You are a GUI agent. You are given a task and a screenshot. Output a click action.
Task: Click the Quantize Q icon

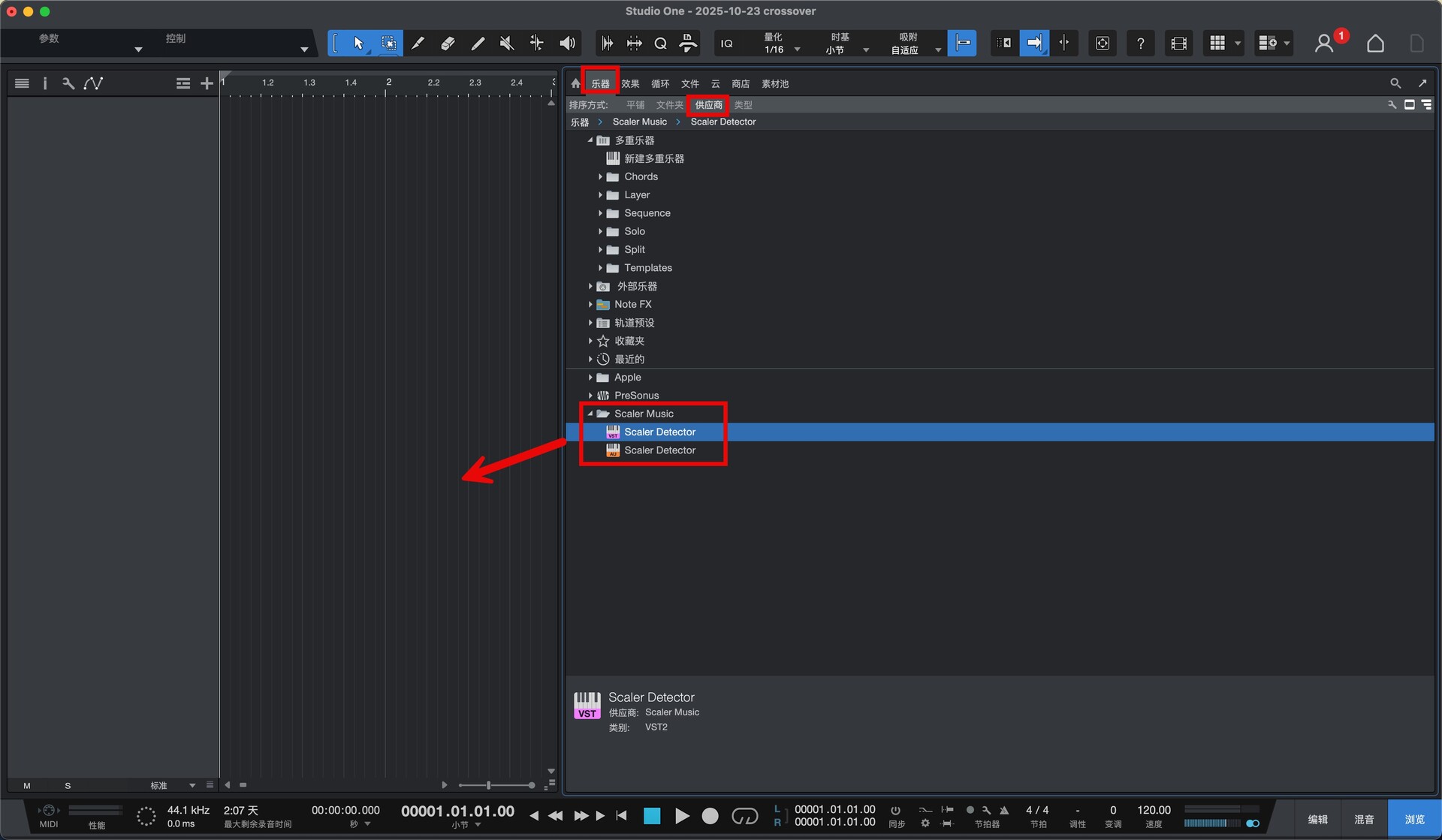660,44
